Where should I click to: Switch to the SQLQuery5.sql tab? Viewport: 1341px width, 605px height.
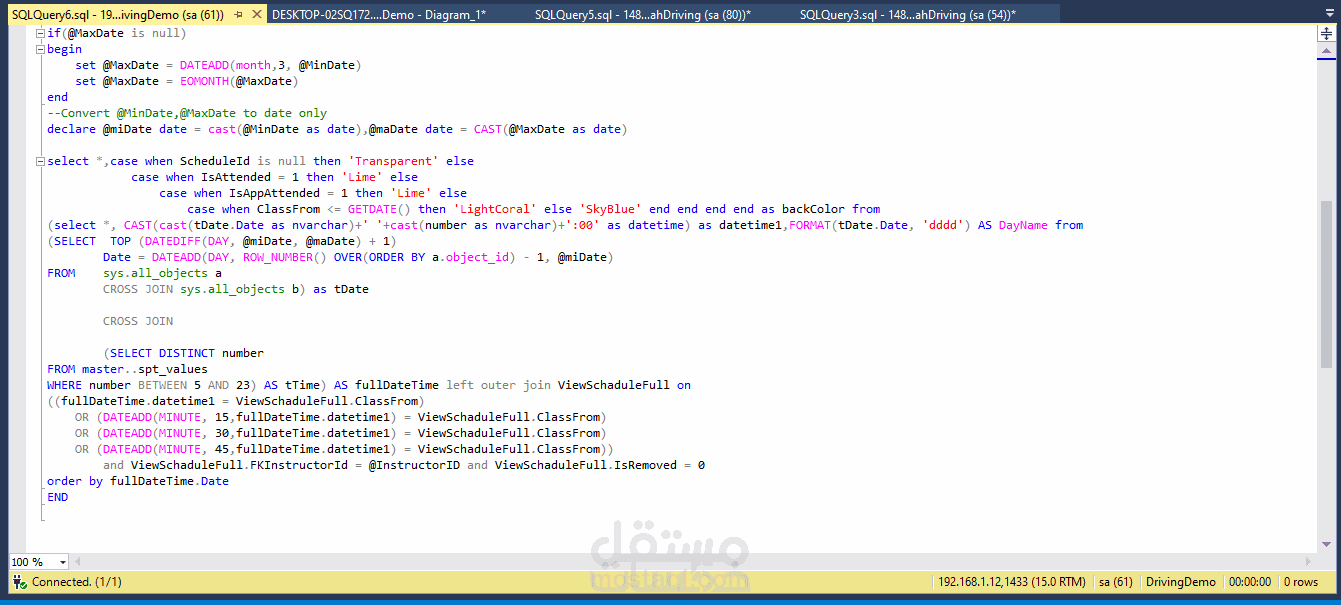pos(642,15)
